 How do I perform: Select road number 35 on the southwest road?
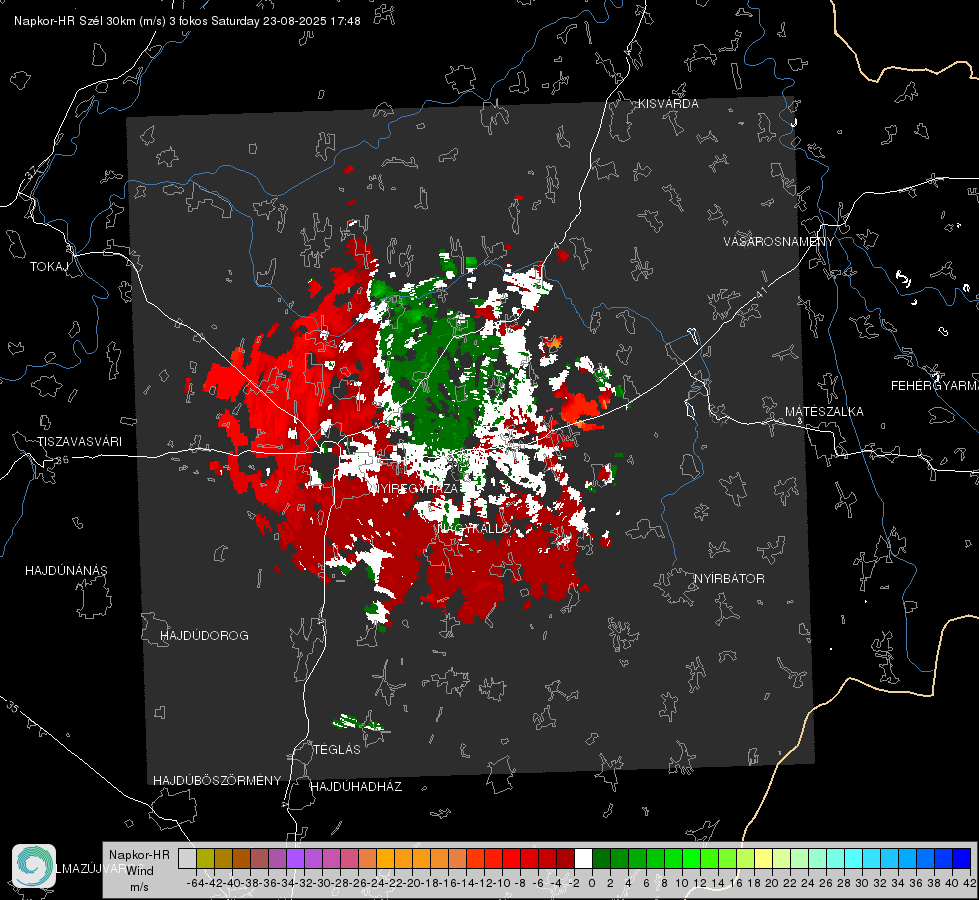[12, 707]
